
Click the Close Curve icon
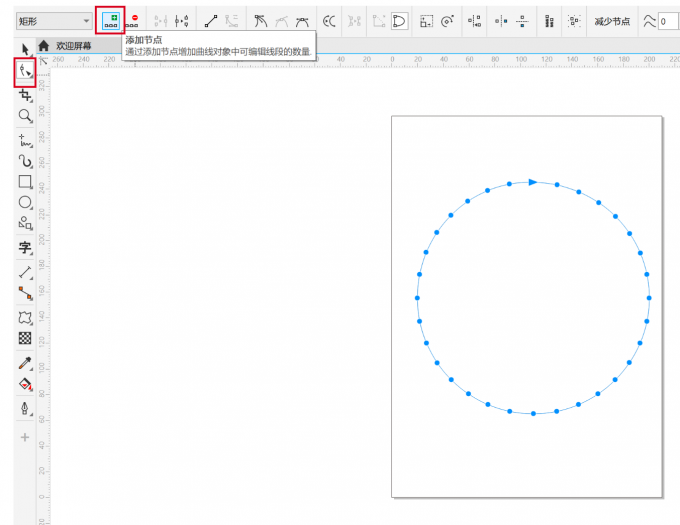tap(399, 21)
